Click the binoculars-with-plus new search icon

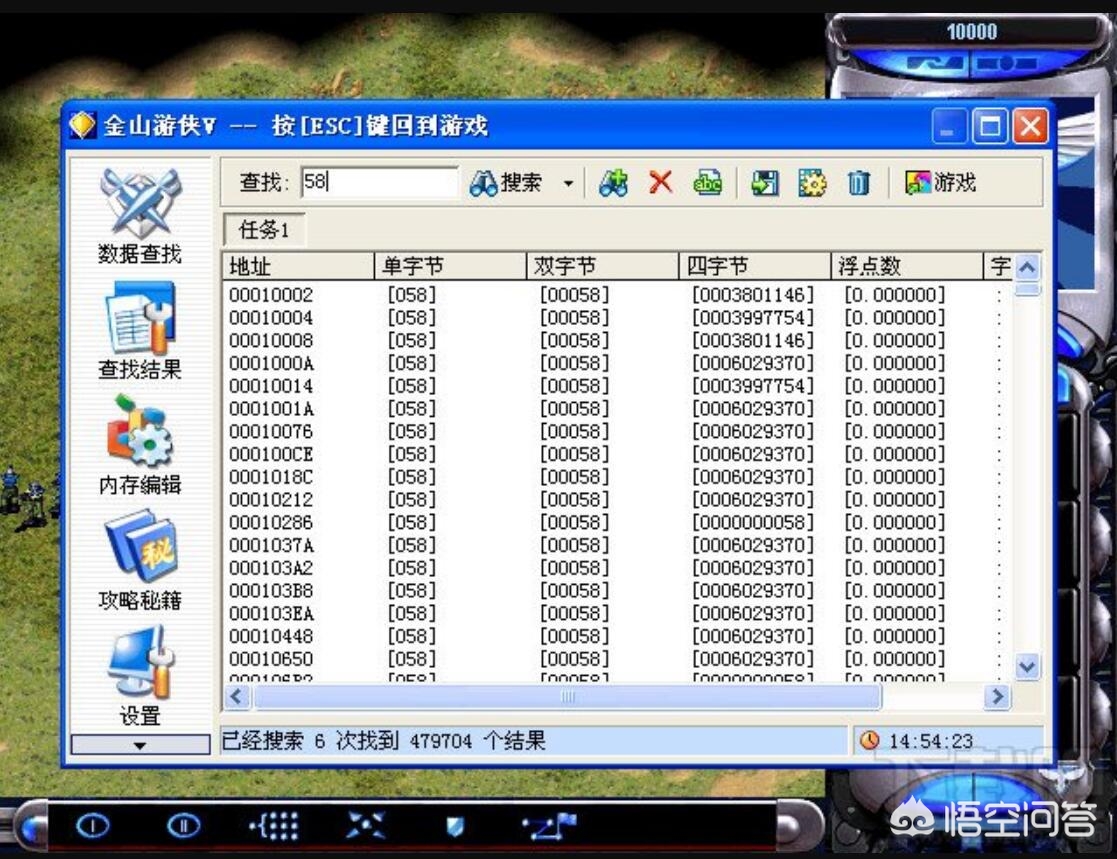[x=613, y=183]
